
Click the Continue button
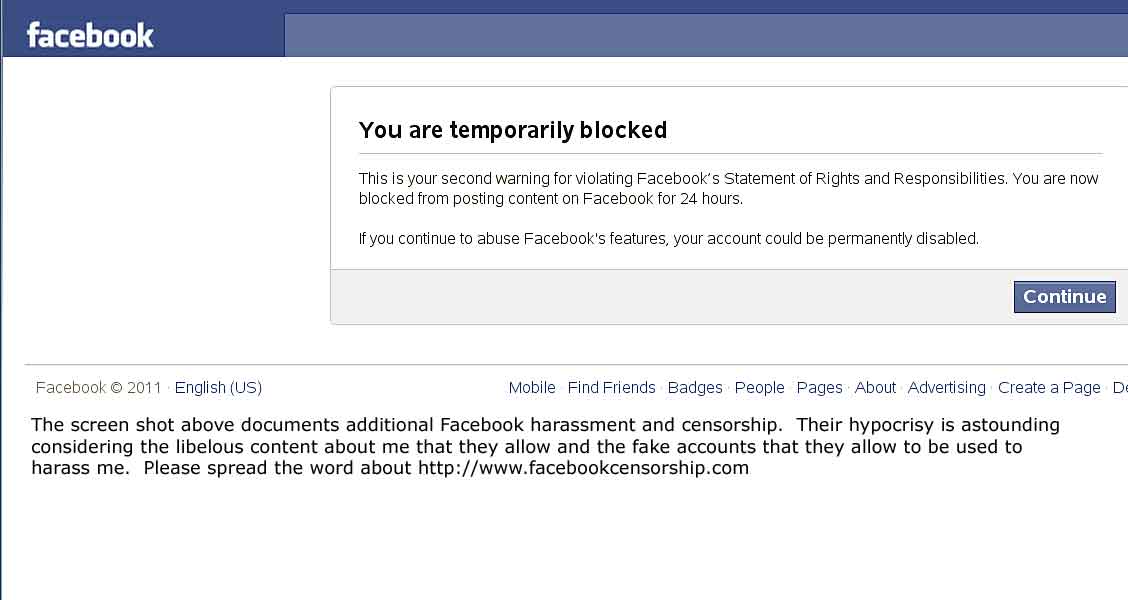1065,297
